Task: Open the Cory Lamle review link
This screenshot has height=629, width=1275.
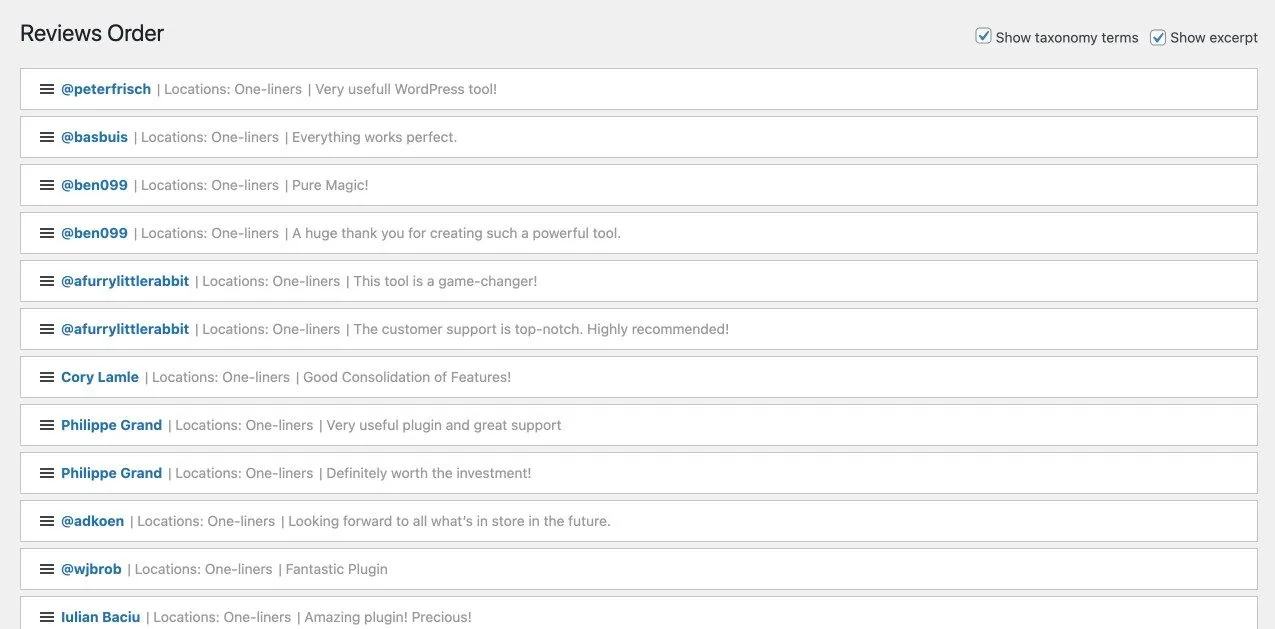Action: pyautogui.click(x=100, y=377)
